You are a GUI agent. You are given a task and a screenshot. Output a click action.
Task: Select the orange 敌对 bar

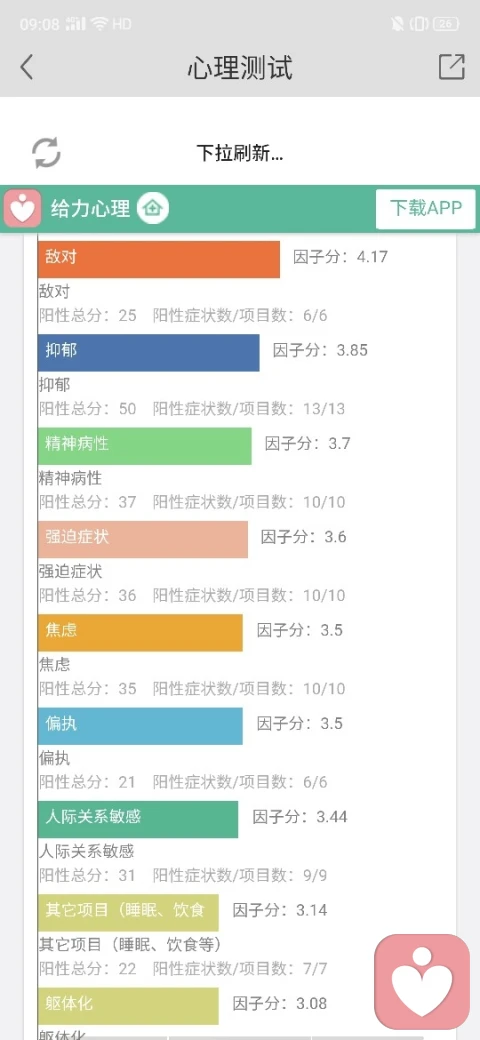[x=159, y=259]
